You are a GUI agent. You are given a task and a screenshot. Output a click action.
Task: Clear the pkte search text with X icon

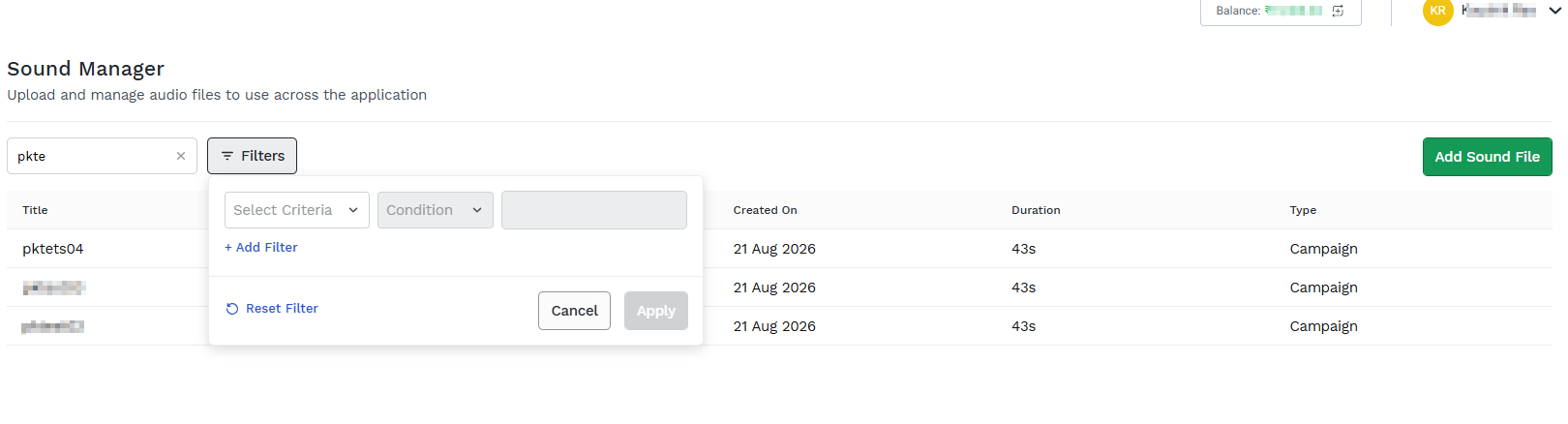click(181, 156)
